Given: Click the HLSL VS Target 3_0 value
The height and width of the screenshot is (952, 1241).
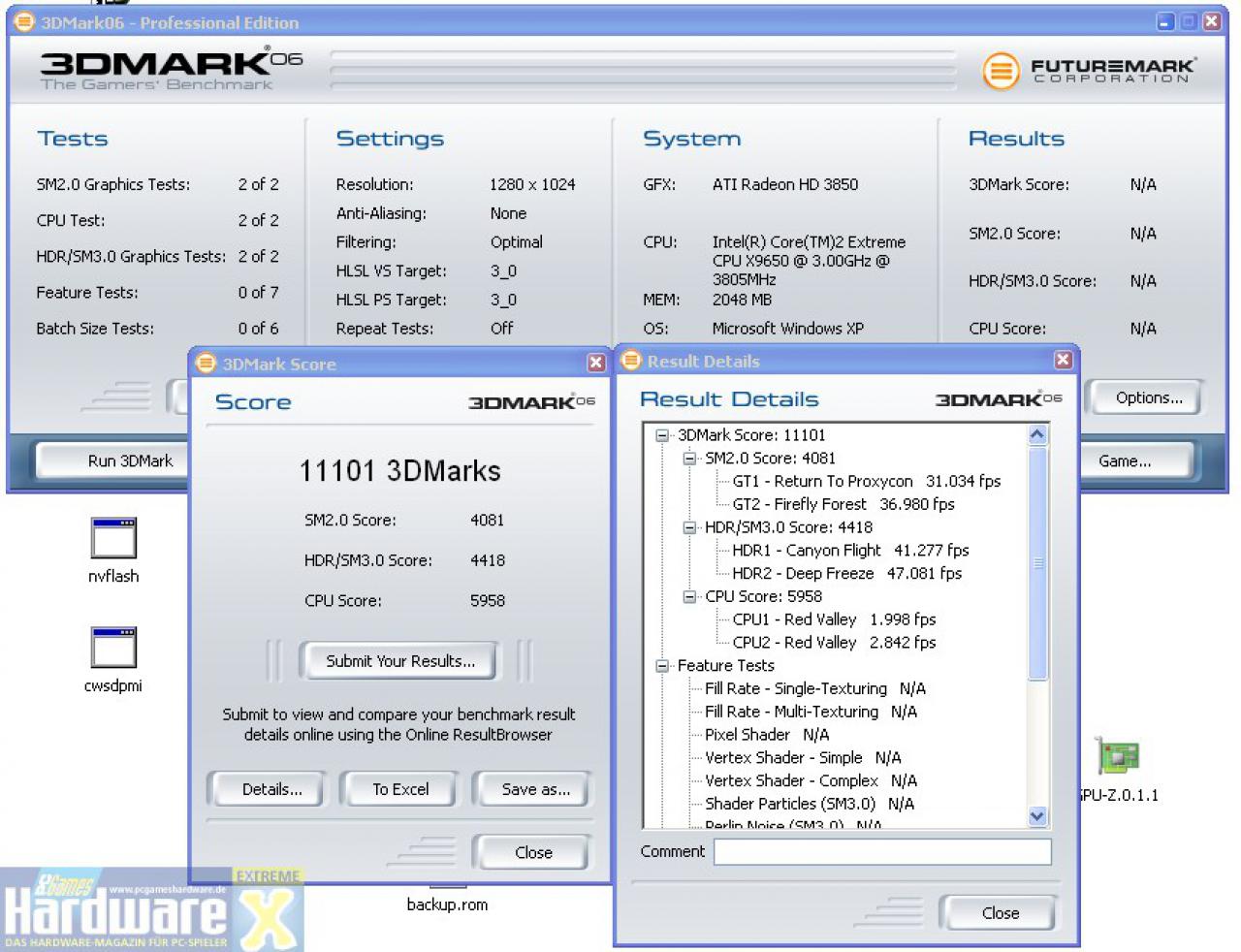Looking at the screenshot, I should point(503,271).
